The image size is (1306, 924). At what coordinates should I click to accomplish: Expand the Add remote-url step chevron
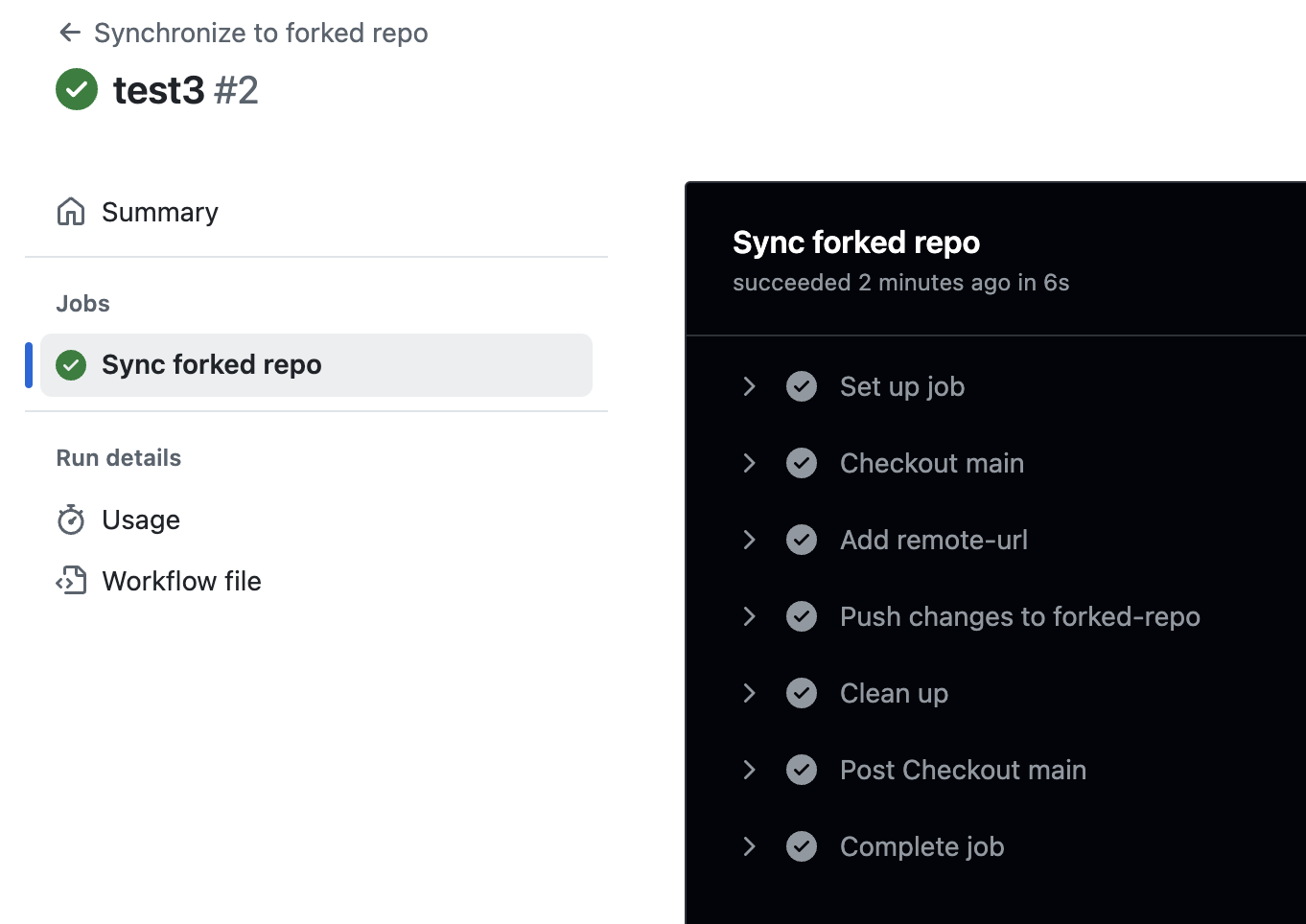tap(750, 540)
